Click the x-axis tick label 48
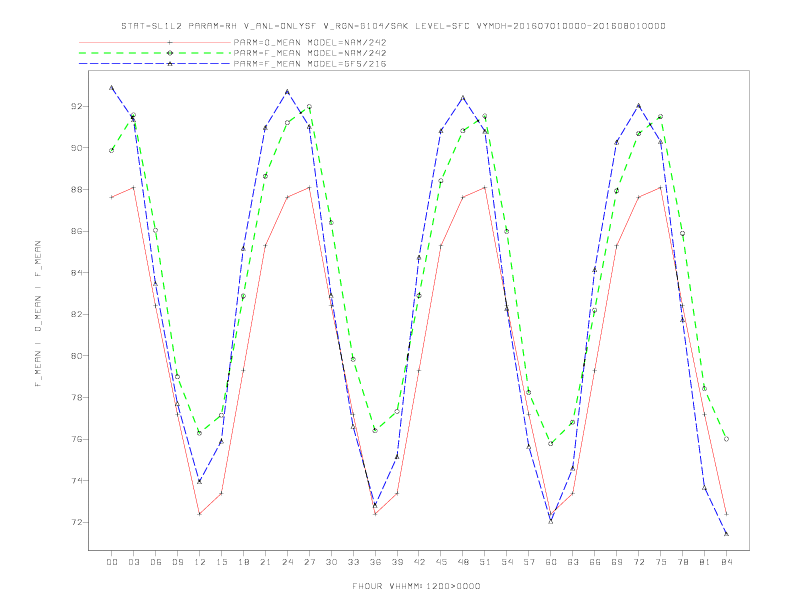Viewport: 792px width, 612px height. [463, 562]
